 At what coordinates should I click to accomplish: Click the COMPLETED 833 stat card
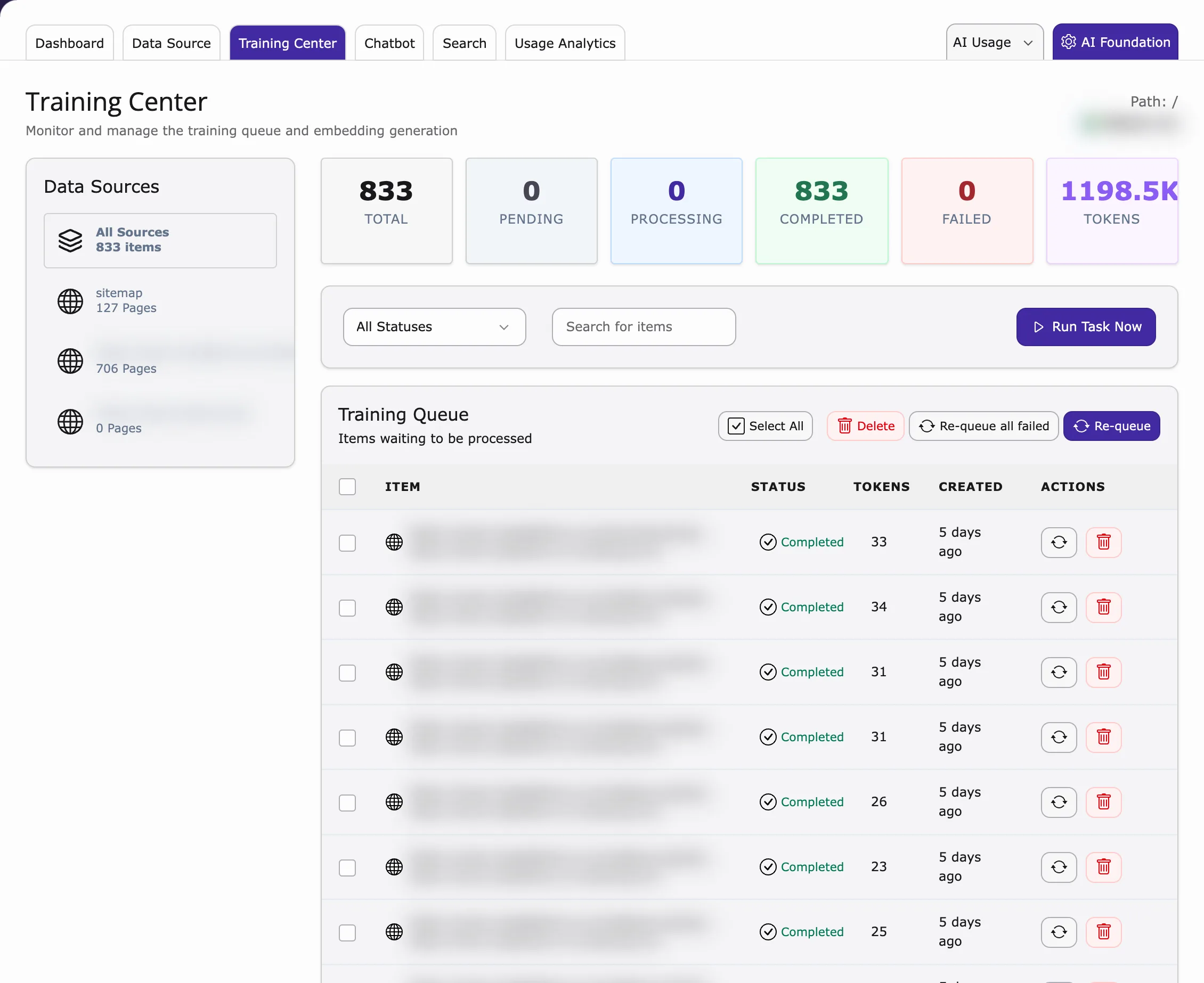pyautogui.click(x=821, y=211)
